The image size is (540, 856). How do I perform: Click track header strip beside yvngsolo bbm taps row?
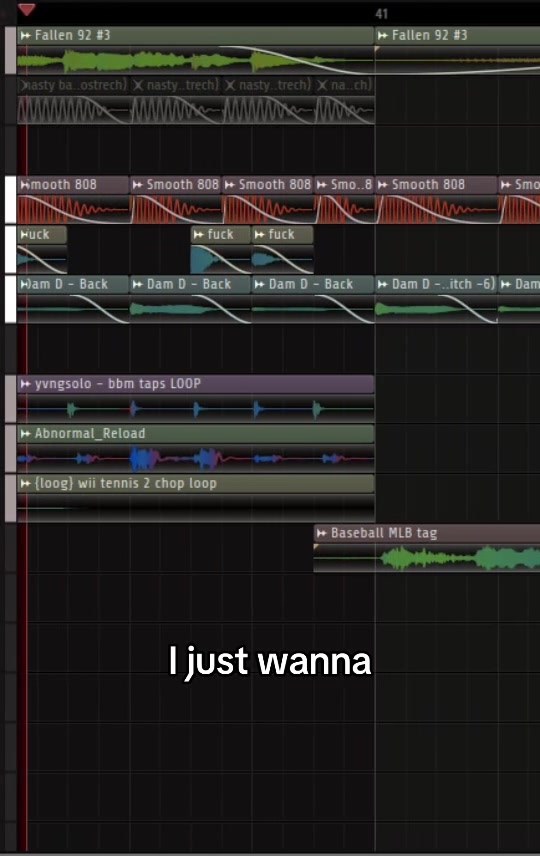pyautogui.click(x=10, y=399)
